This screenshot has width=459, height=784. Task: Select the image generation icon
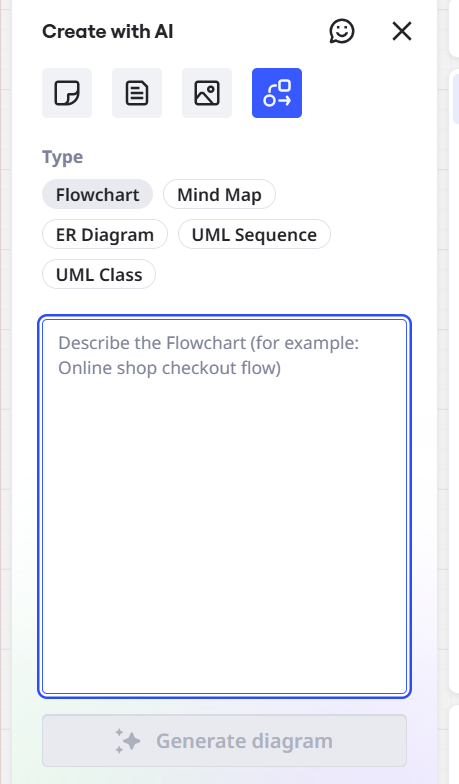[x=207, y=93]
